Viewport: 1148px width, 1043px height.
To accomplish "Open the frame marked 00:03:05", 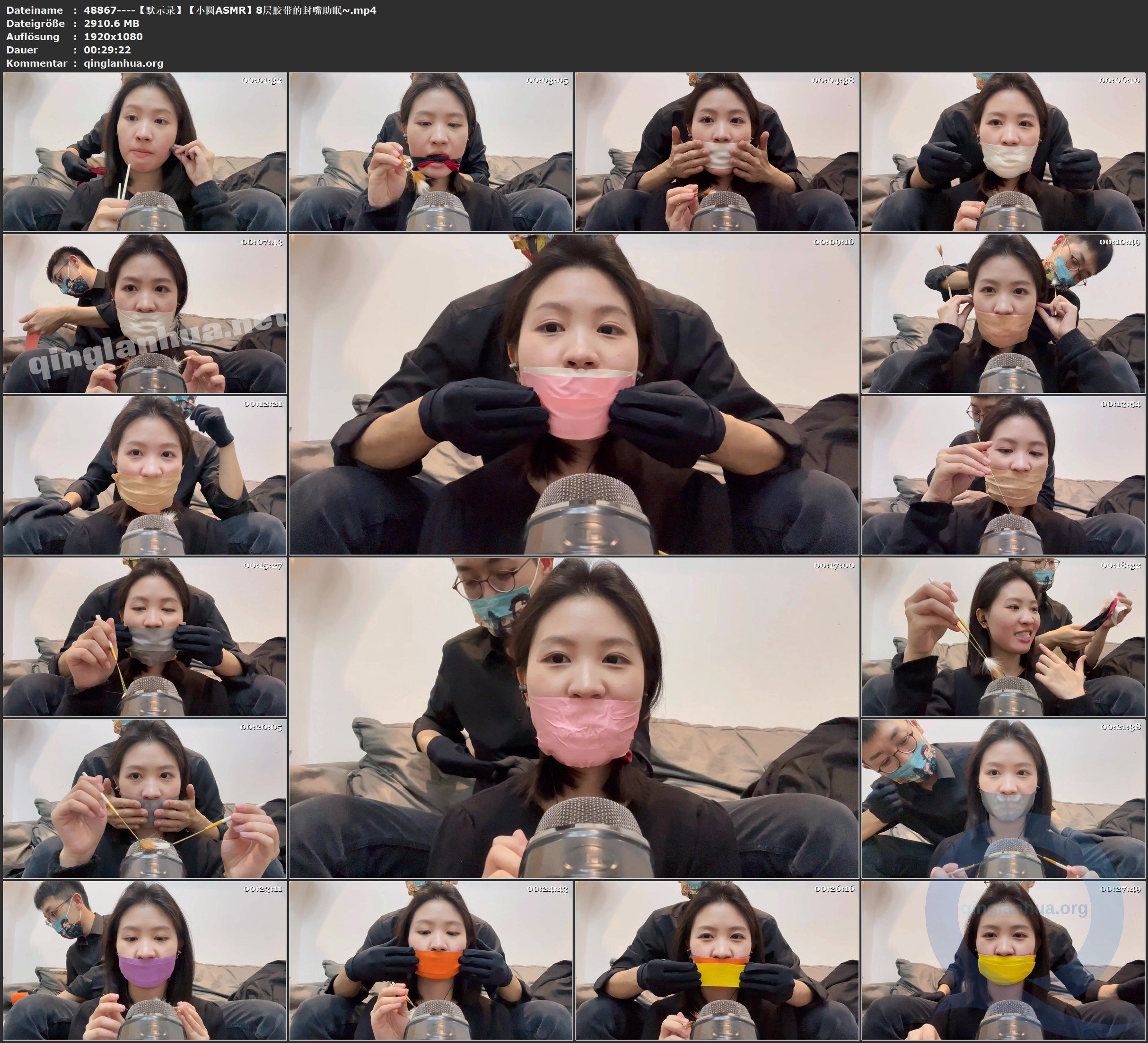I will pos(430,151).
